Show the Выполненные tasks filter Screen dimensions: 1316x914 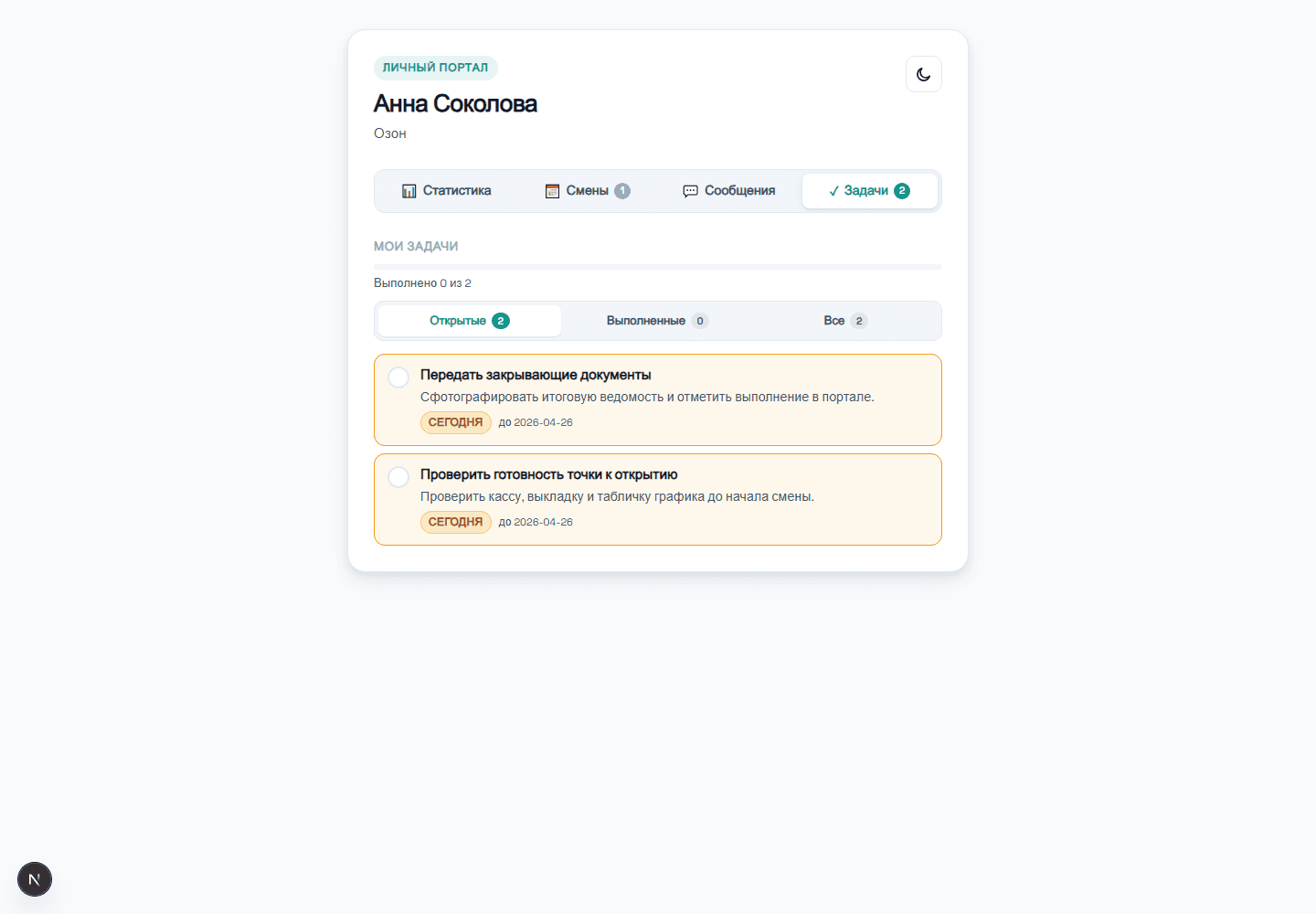coord(657,321)
